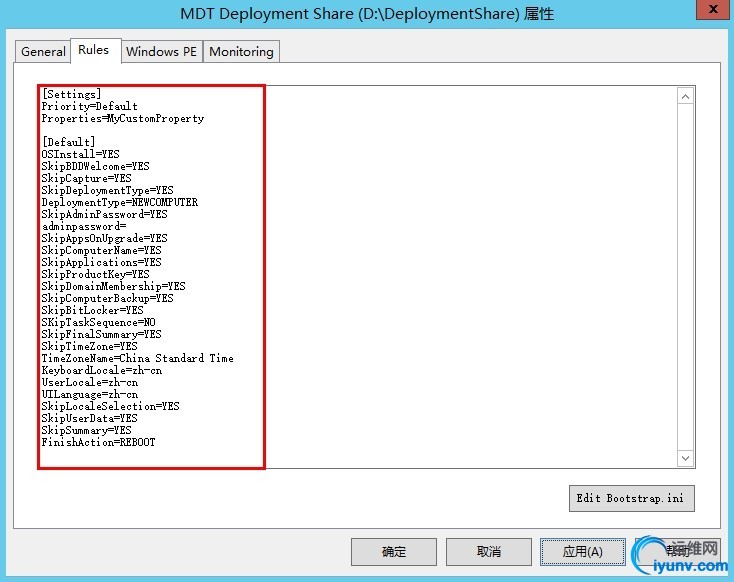Confirm with the 确定 button

[x=394, y=552]
